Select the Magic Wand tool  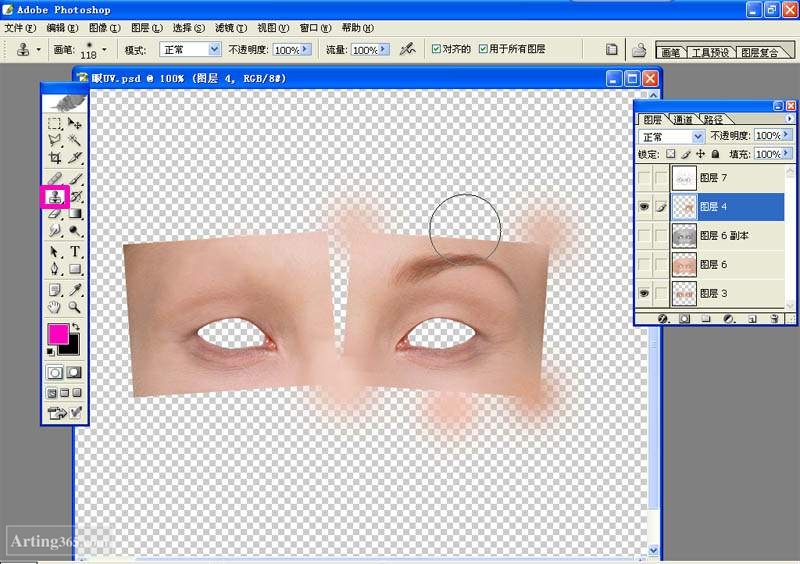[x=74, y=140]
